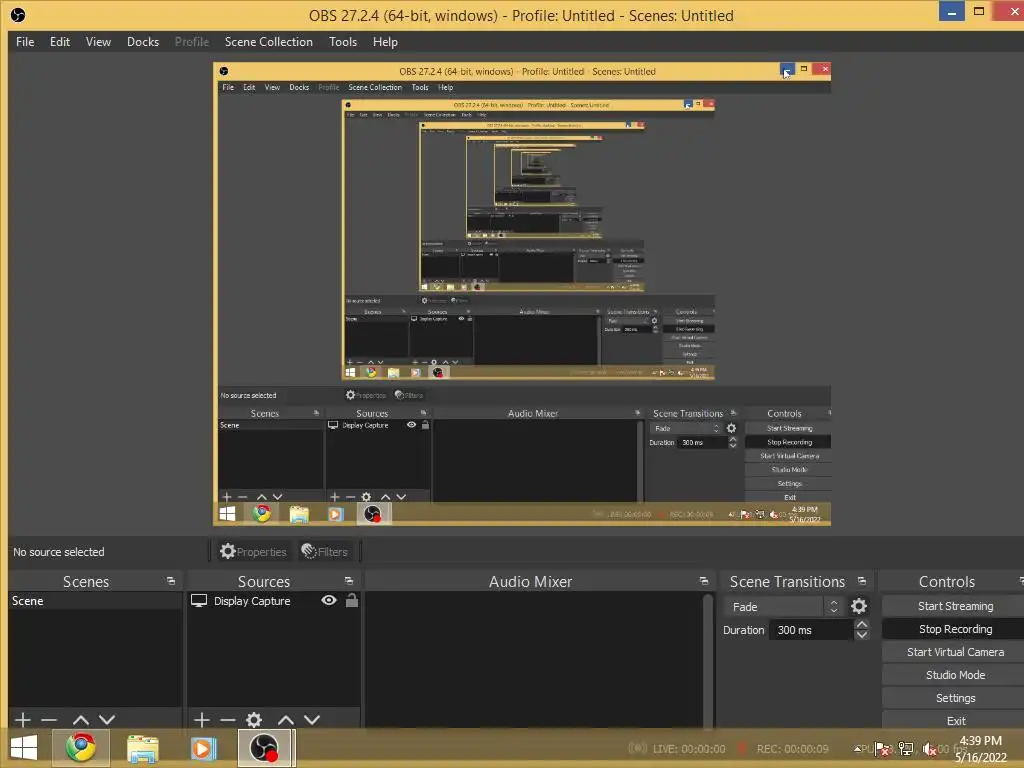Open the Edit menu
The image size is (1024, 768).
coord(59,42)
